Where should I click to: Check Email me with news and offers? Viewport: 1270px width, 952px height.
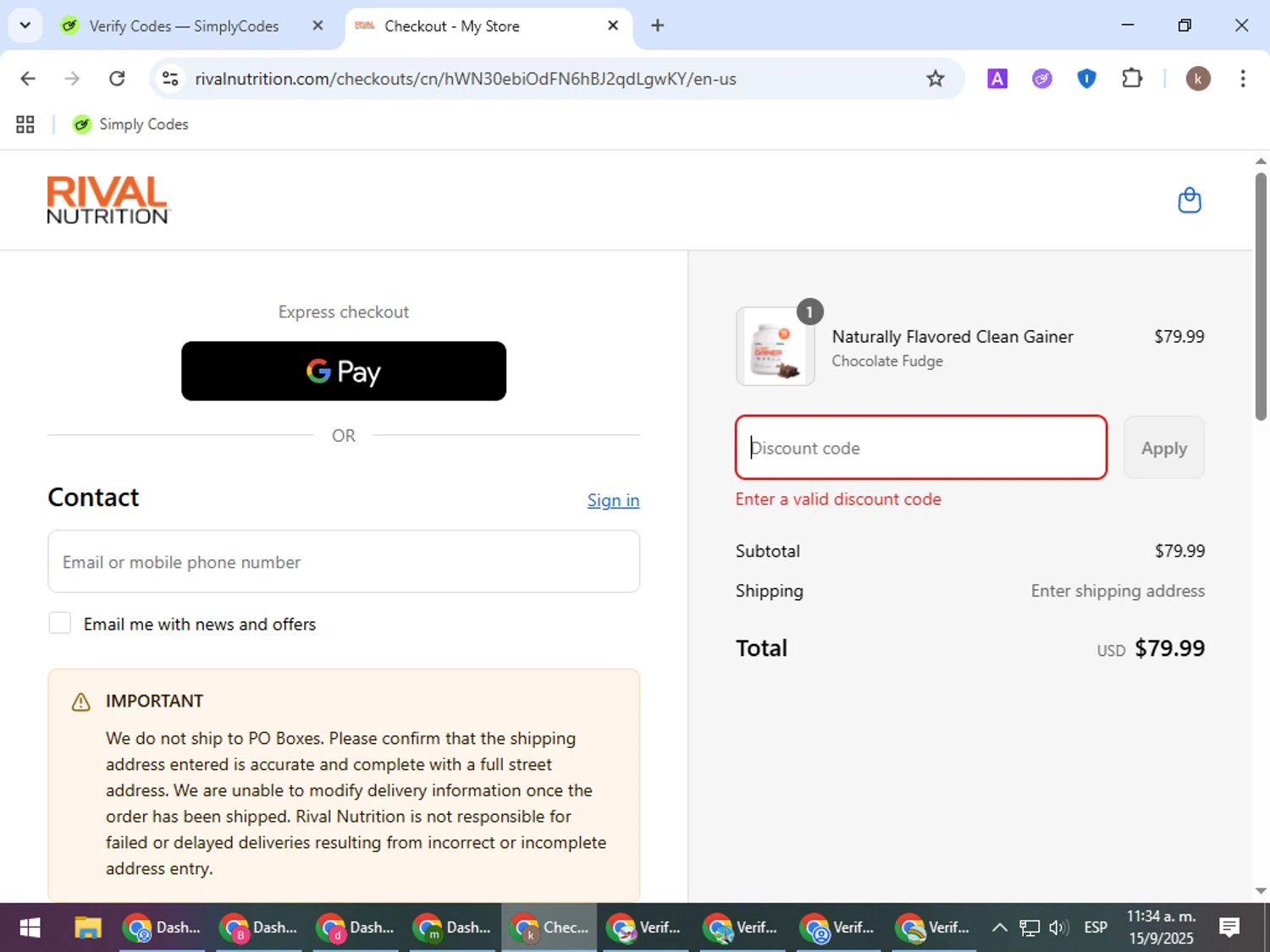[60, 624]
